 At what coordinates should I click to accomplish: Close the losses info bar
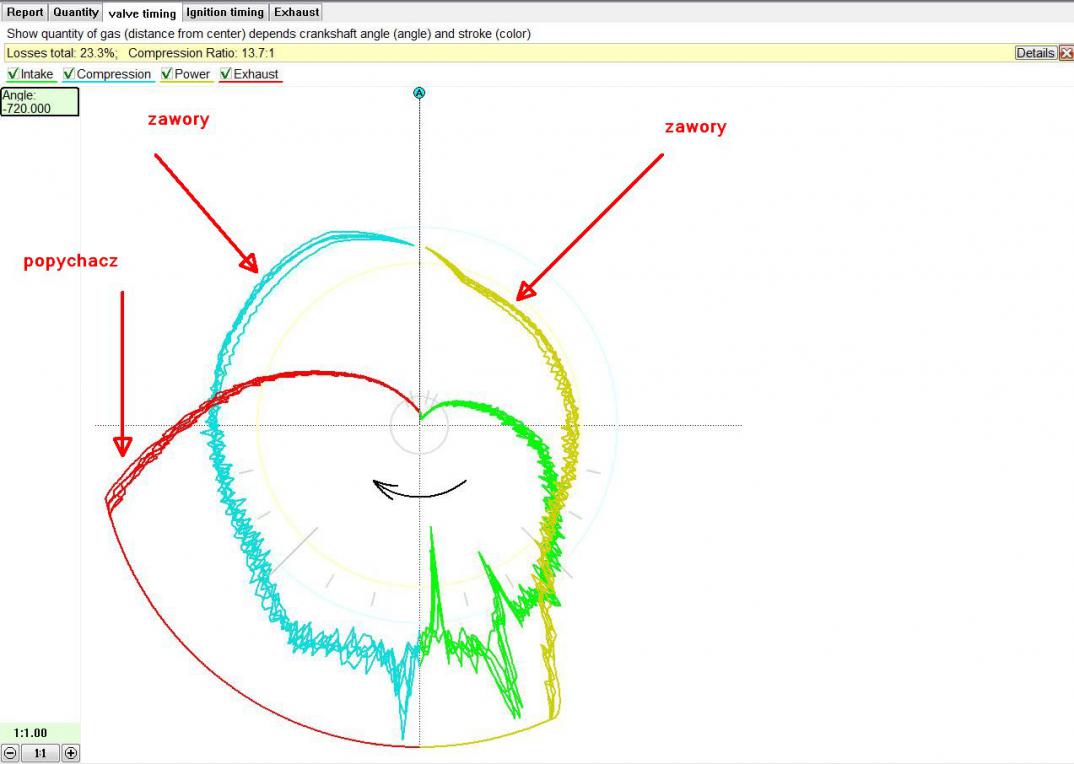pyautogui.click(x=1066, y=53)
